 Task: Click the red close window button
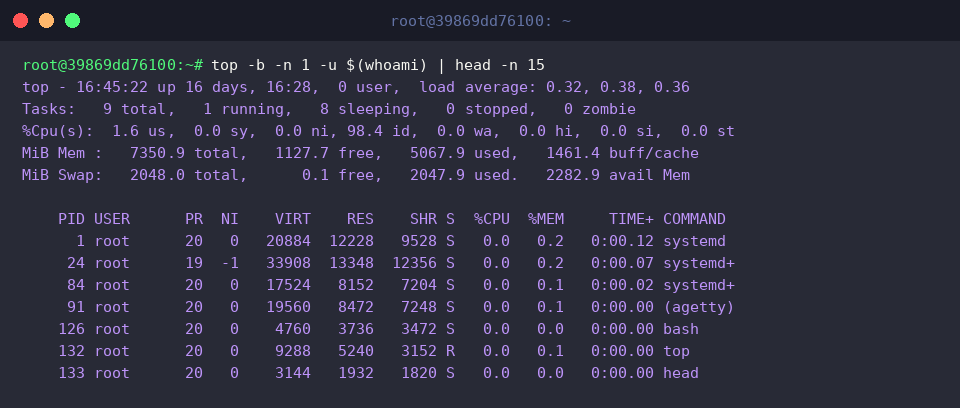tap(20, 21)
